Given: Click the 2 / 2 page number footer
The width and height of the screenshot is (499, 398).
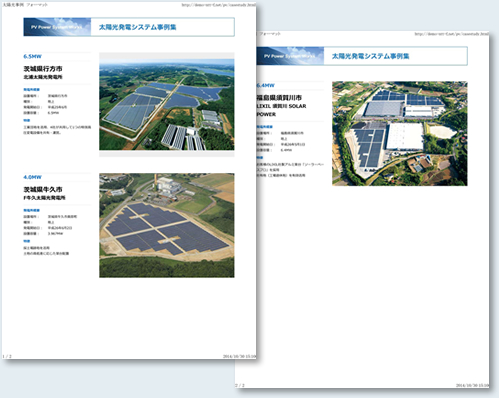Looking at the screenshot, I should pos(240,385).
